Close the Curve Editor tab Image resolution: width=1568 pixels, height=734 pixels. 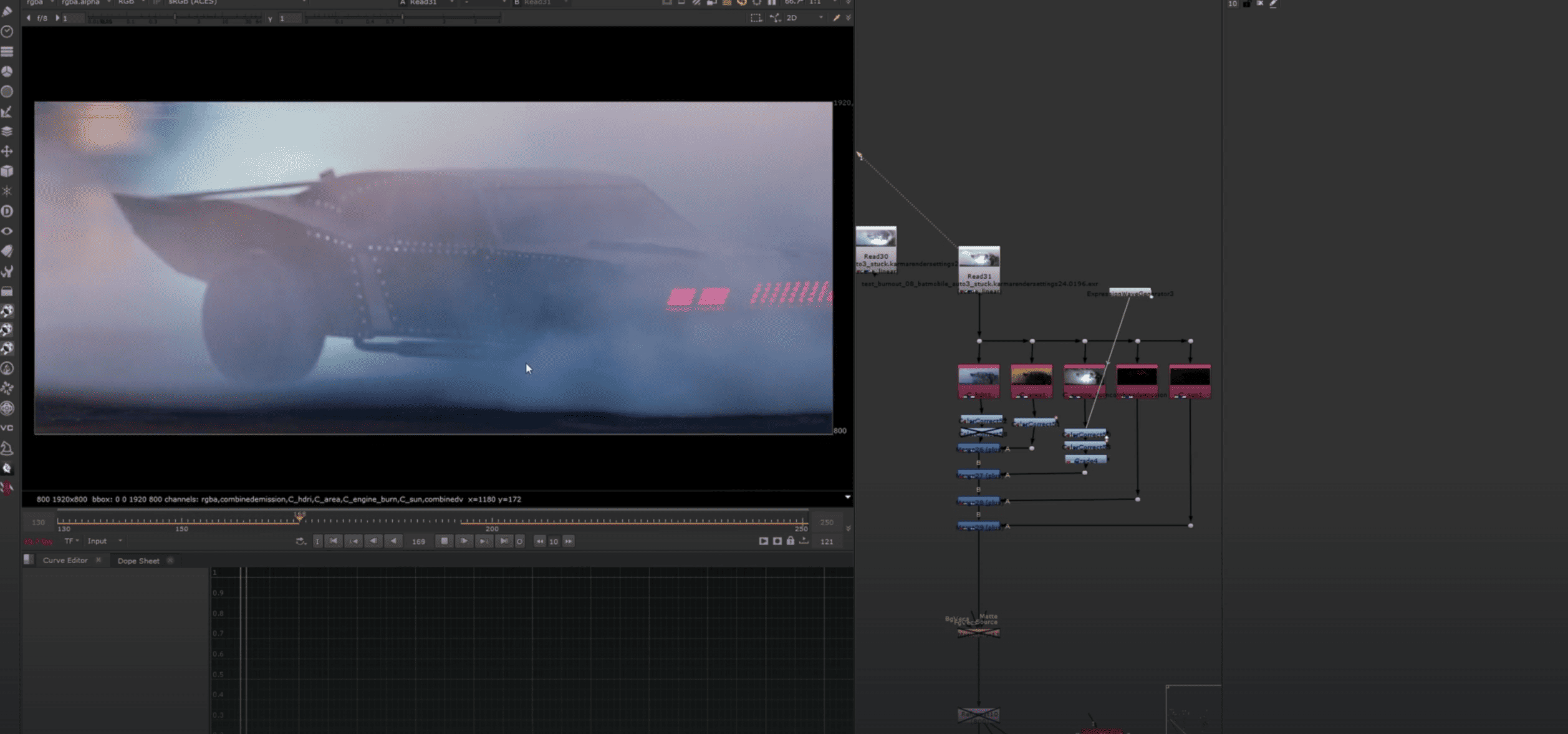[x=98, y=560]
